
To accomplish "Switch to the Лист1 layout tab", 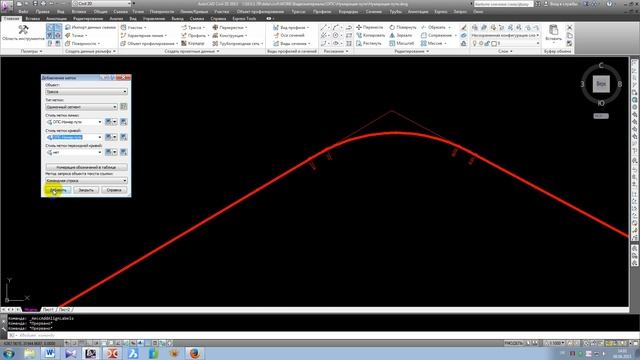I will (x=48, y=310).
